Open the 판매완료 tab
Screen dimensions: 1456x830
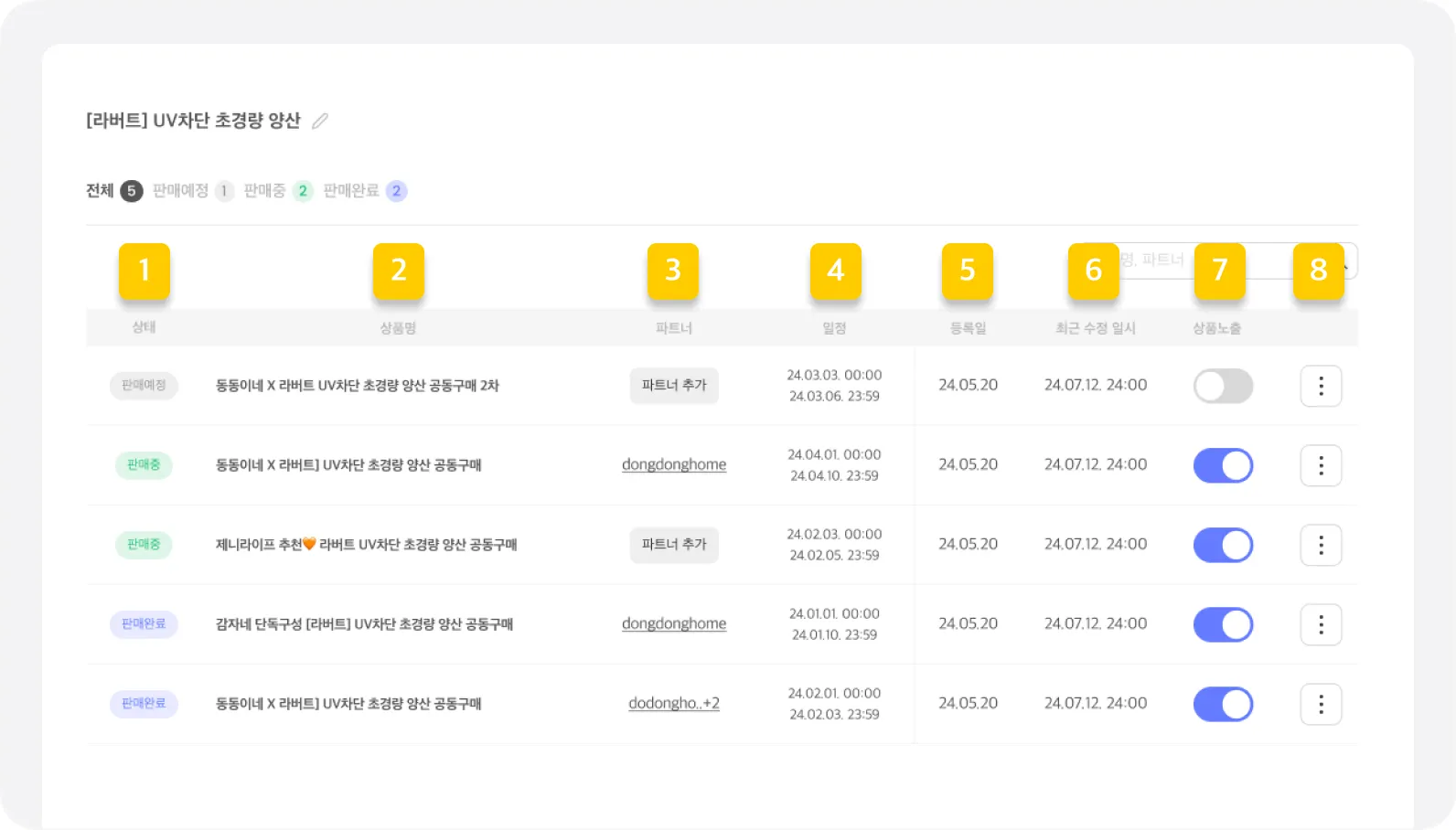coord(365,191)
